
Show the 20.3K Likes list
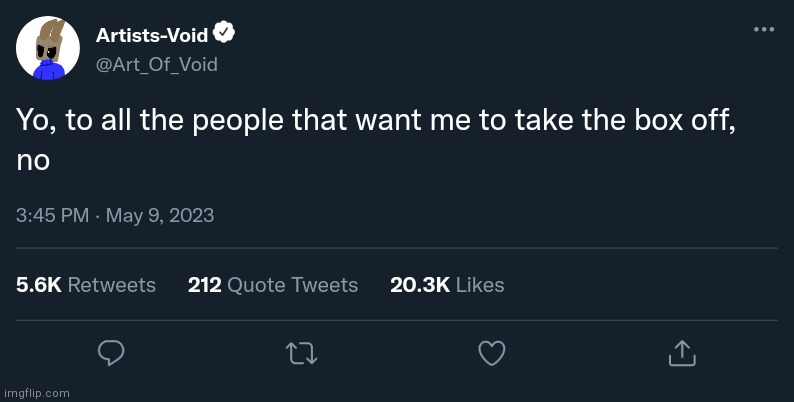click(x=447, y=285)
